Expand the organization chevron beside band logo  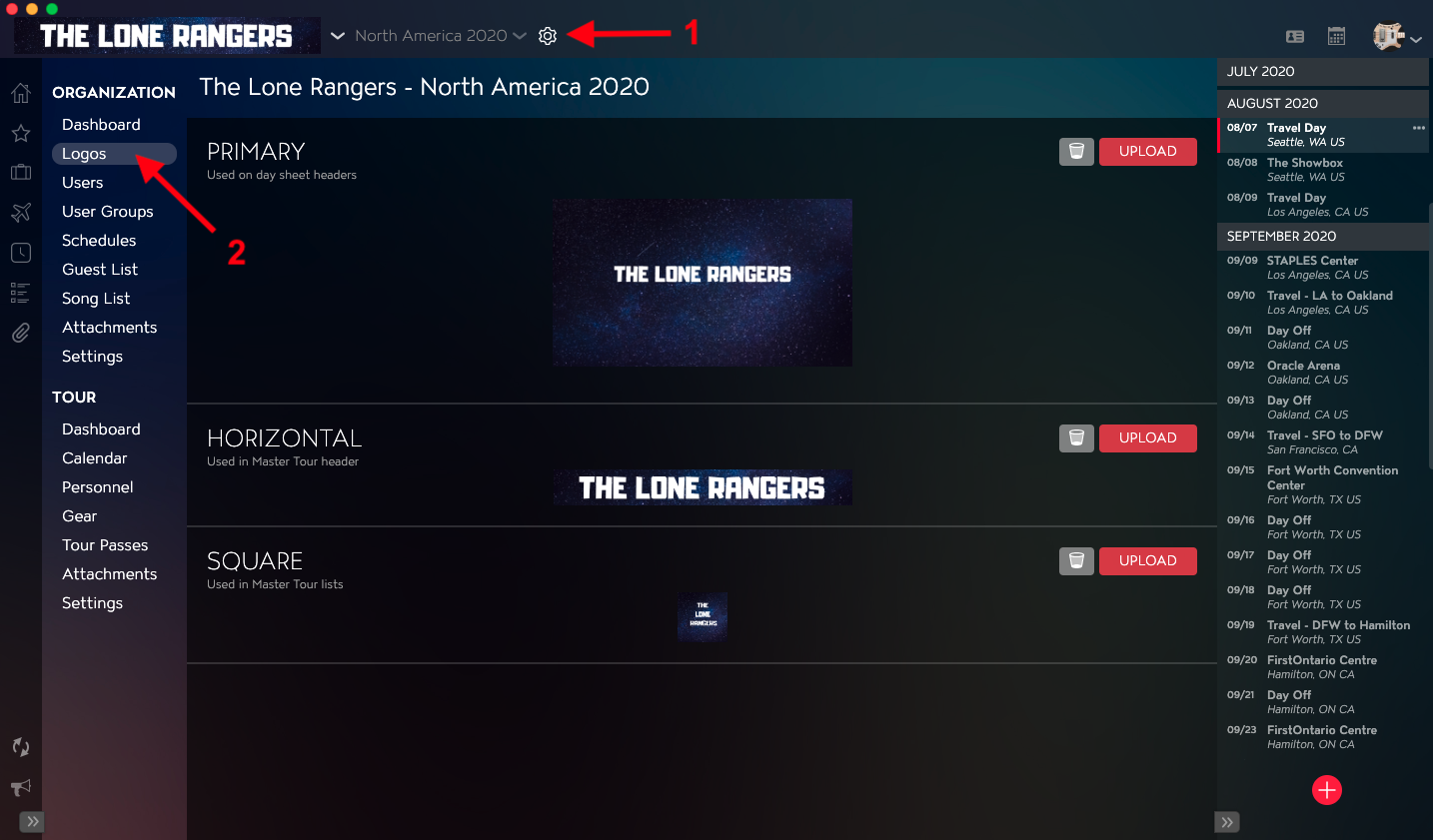pyautogui.click(x=338, y=36)
